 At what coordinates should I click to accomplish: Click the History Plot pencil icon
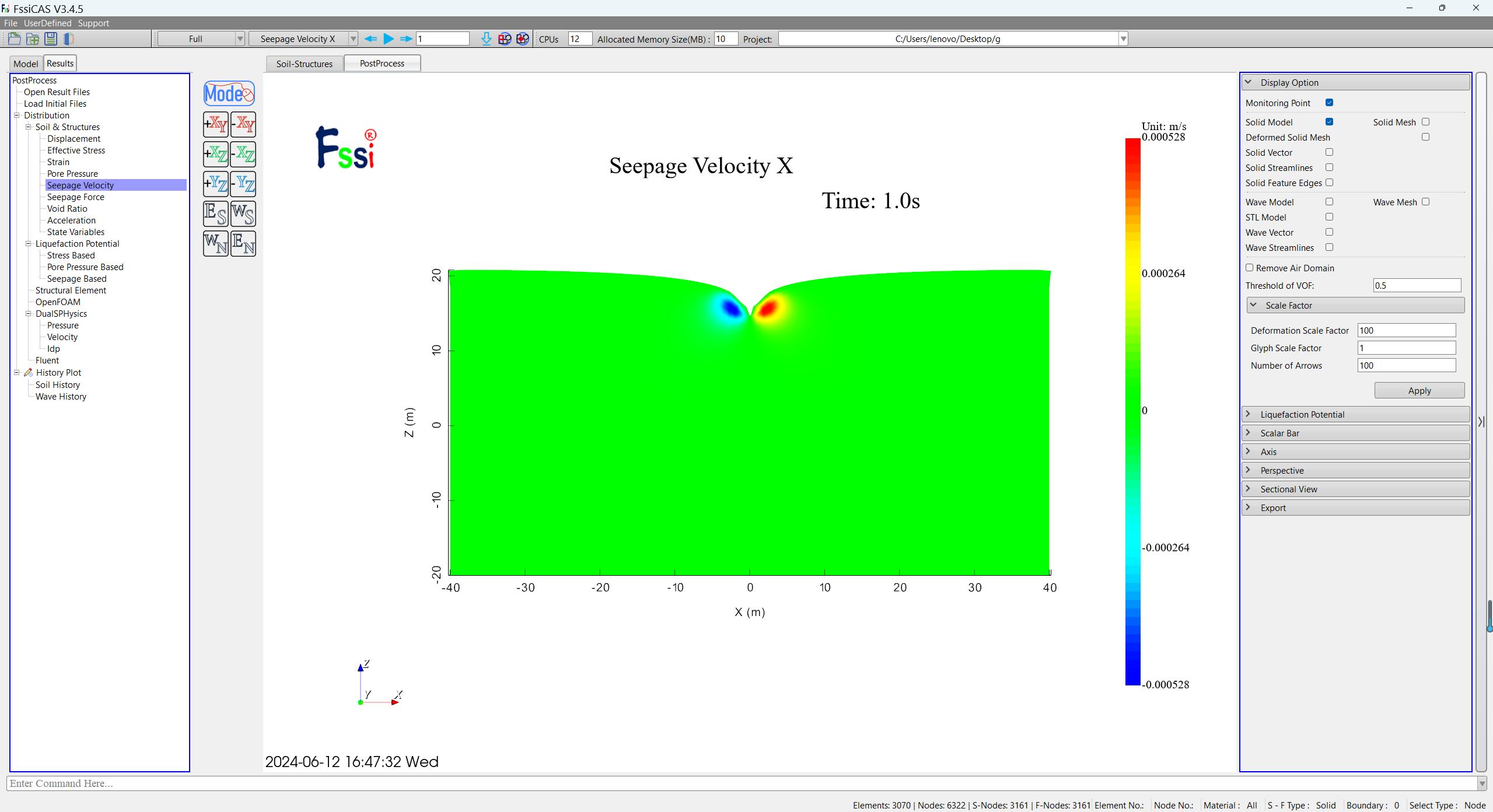coord(28,372)
